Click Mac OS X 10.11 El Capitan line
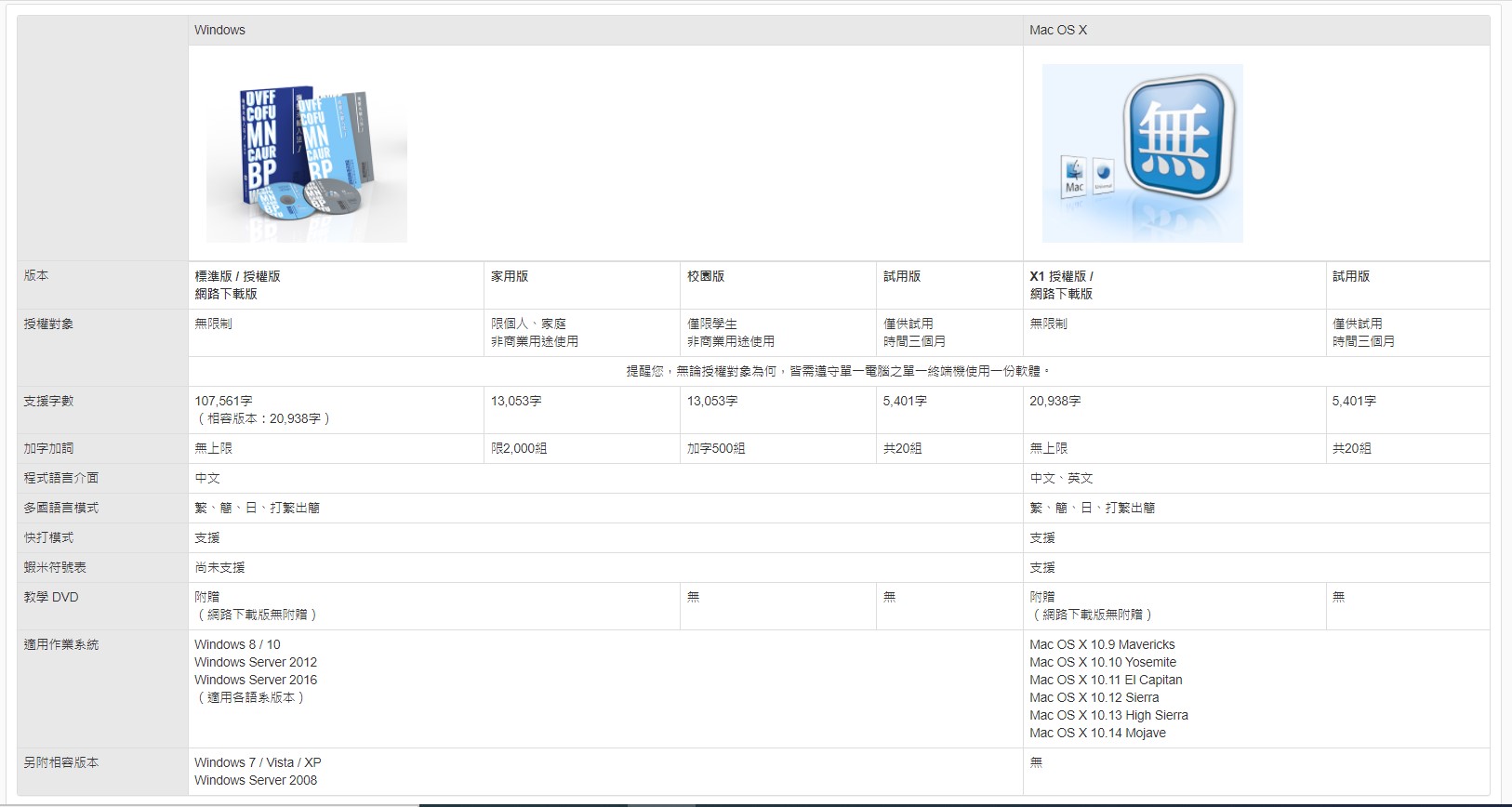 [x=1106, y=680]
